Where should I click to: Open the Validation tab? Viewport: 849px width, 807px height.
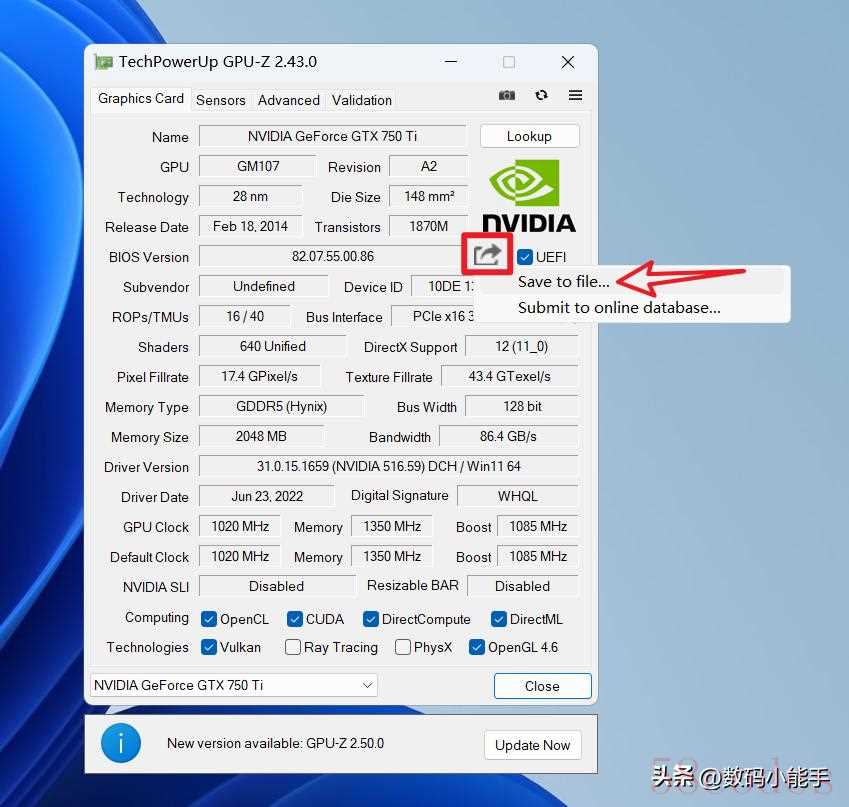click(362, 100)
